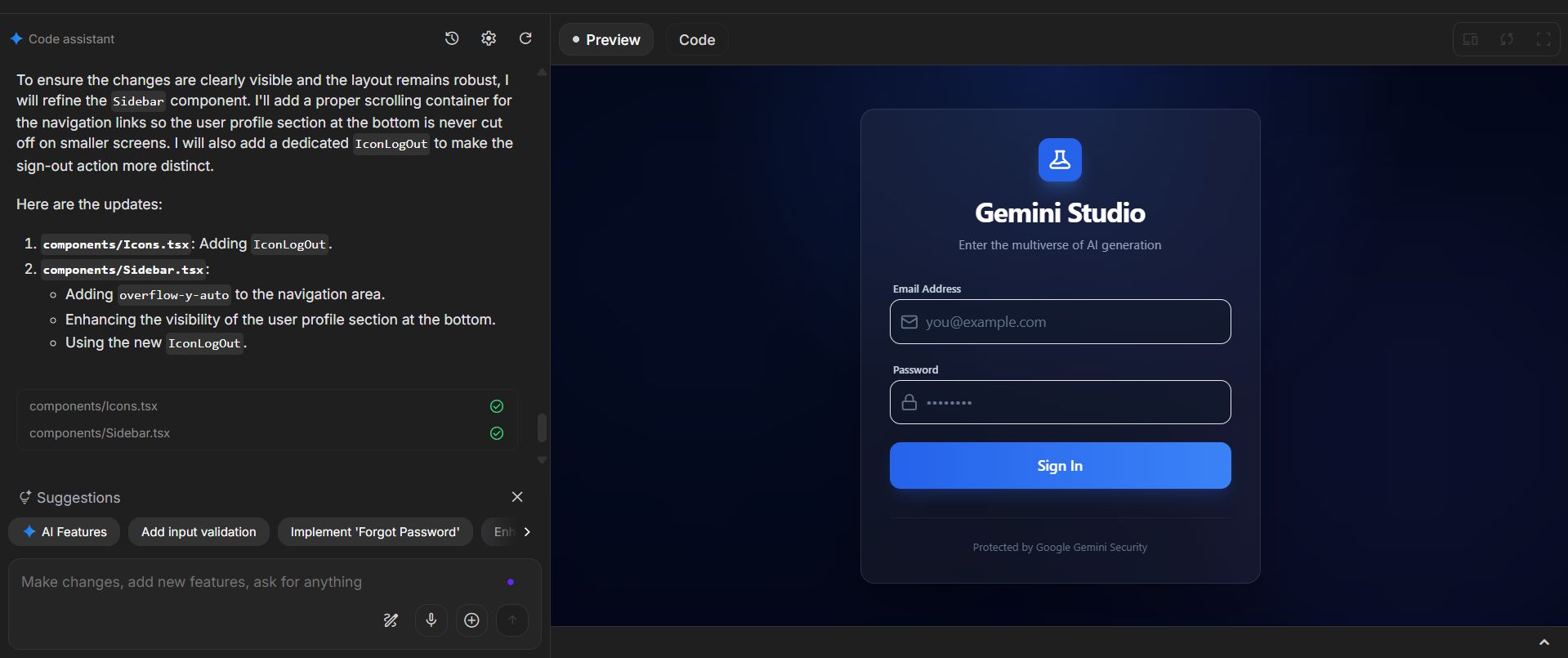Click the send arrow button

[x=512, y=620]
